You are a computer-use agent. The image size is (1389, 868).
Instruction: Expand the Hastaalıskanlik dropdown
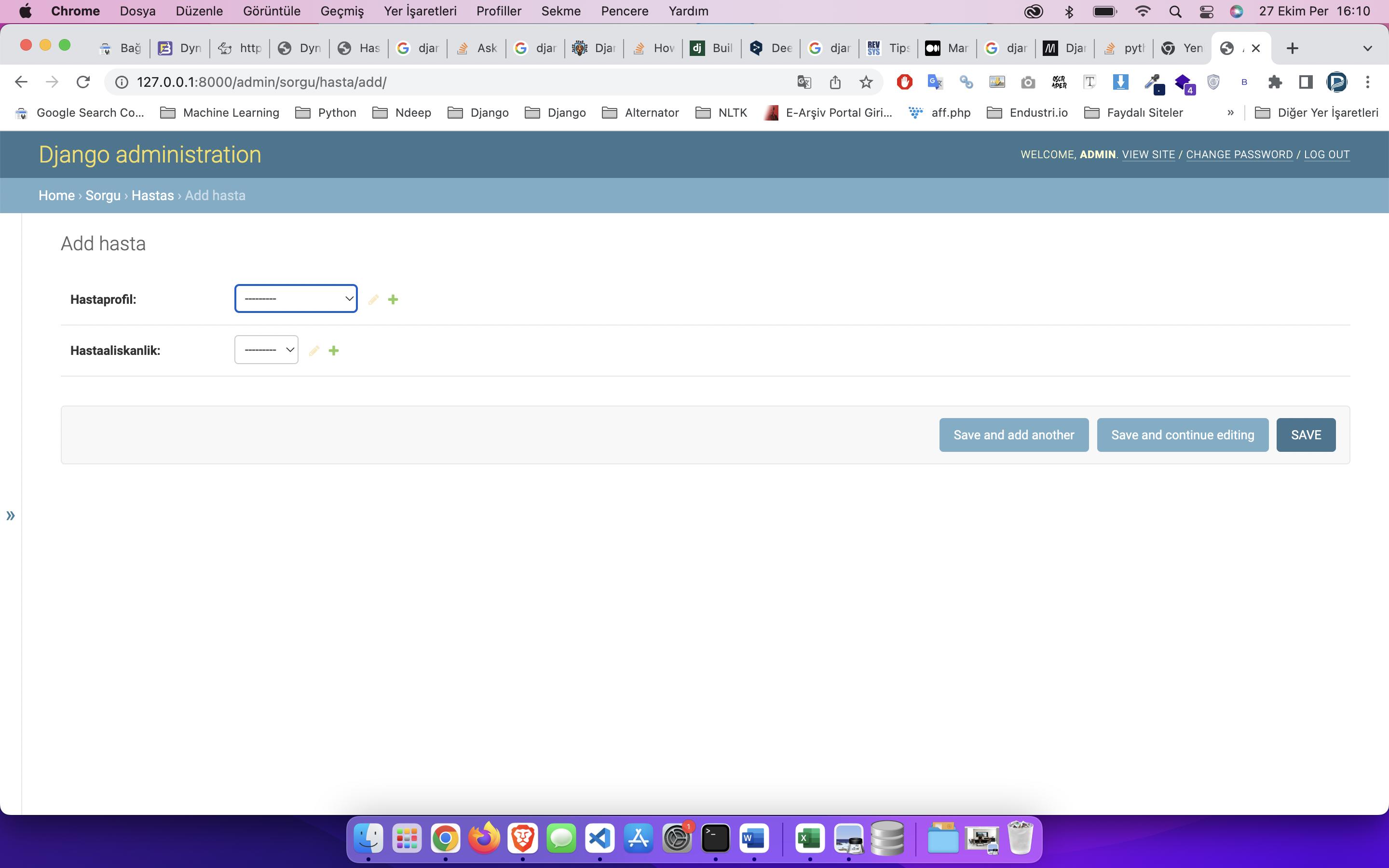267,350
